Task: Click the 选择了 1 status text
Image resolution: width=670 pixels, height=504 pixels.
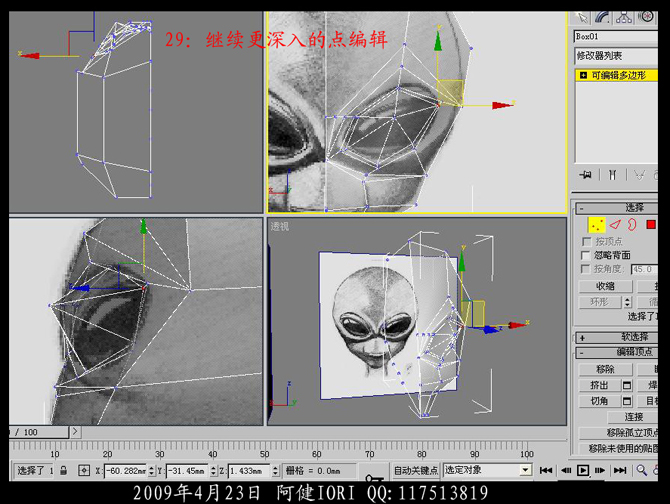Action: point(35,471)
